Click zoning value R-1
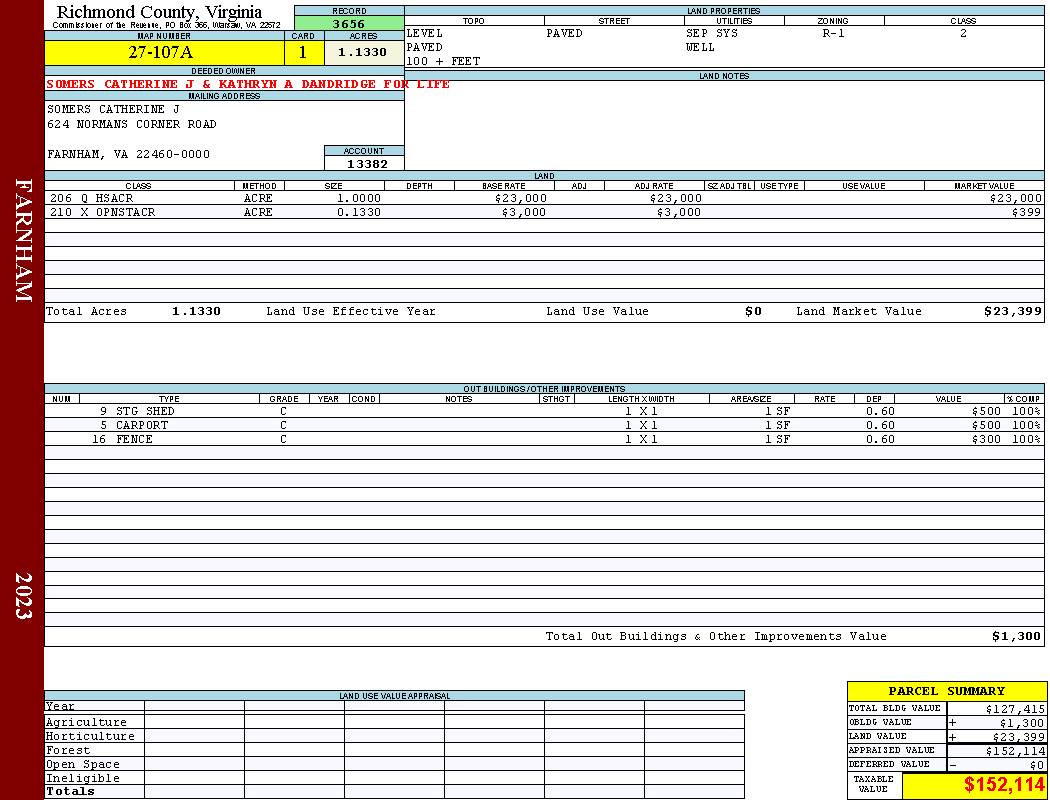This screenshot has height=800, width=1050. coord(834,33)
